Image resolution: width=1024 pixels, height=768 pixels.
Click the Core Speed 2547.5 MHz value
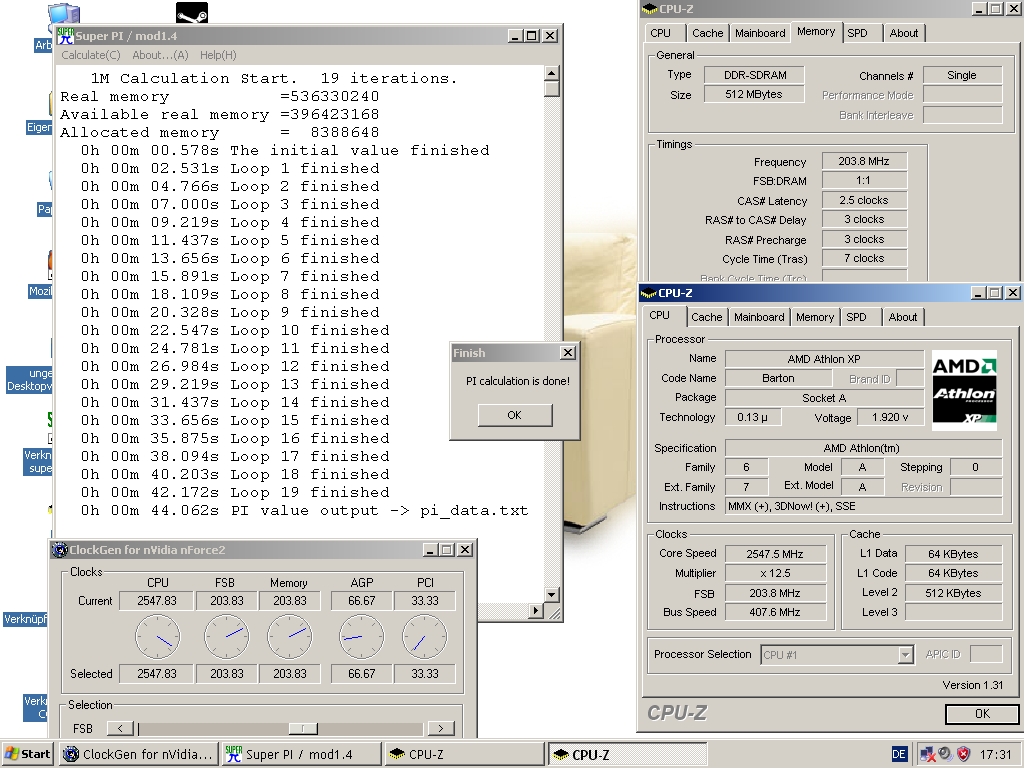[775, 554]
